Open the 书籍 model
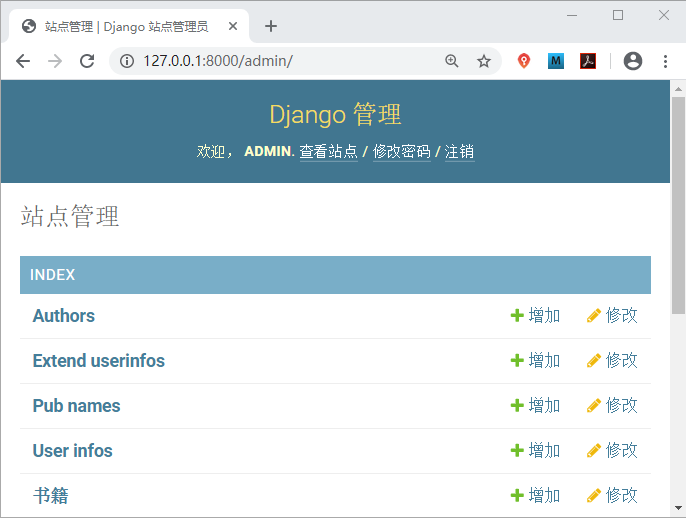This screenshot has height=518, width=686. (x=51, y=496)
